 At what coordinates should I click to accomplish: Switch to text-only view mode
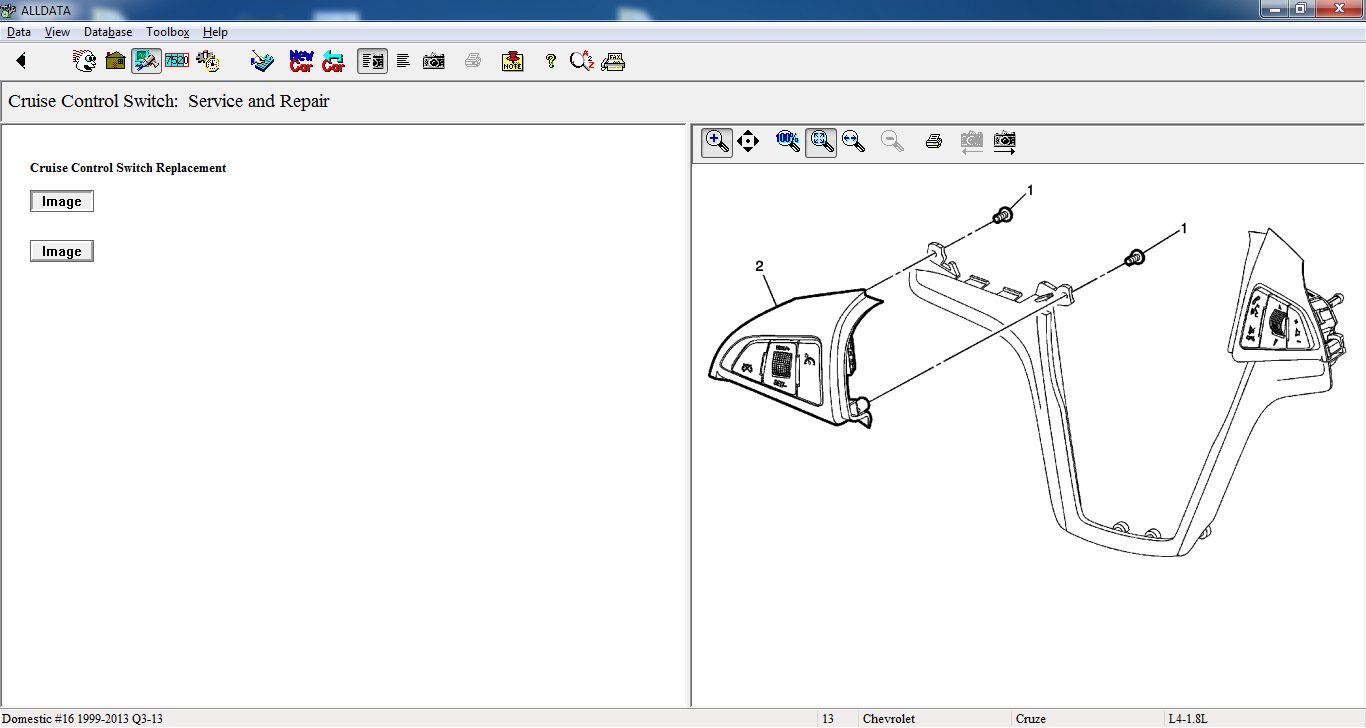click(403, 60)
